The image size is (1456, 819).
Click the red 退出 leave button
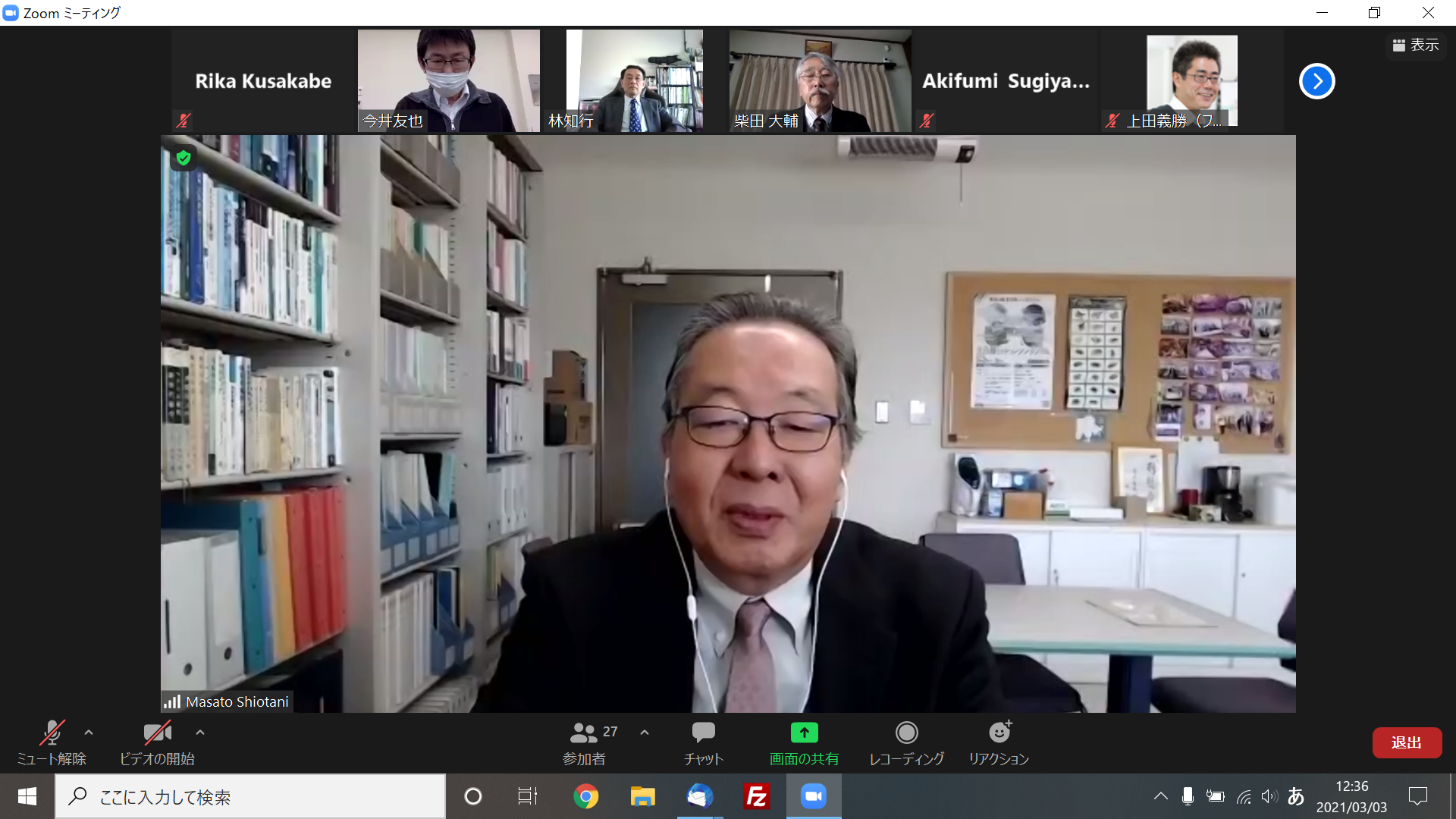(1407, 743)
